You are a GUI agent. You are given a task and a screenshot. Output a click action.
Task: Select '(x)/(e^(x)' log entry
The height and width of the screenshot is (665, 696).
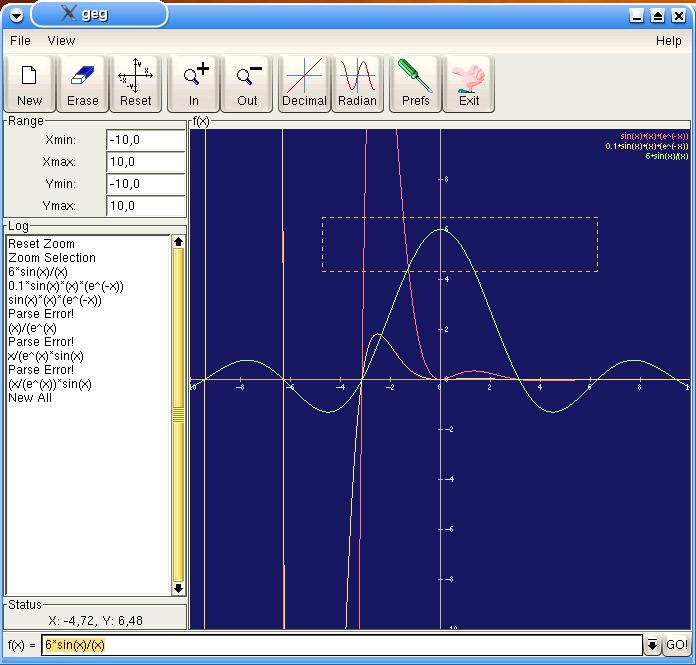point(32,328)
